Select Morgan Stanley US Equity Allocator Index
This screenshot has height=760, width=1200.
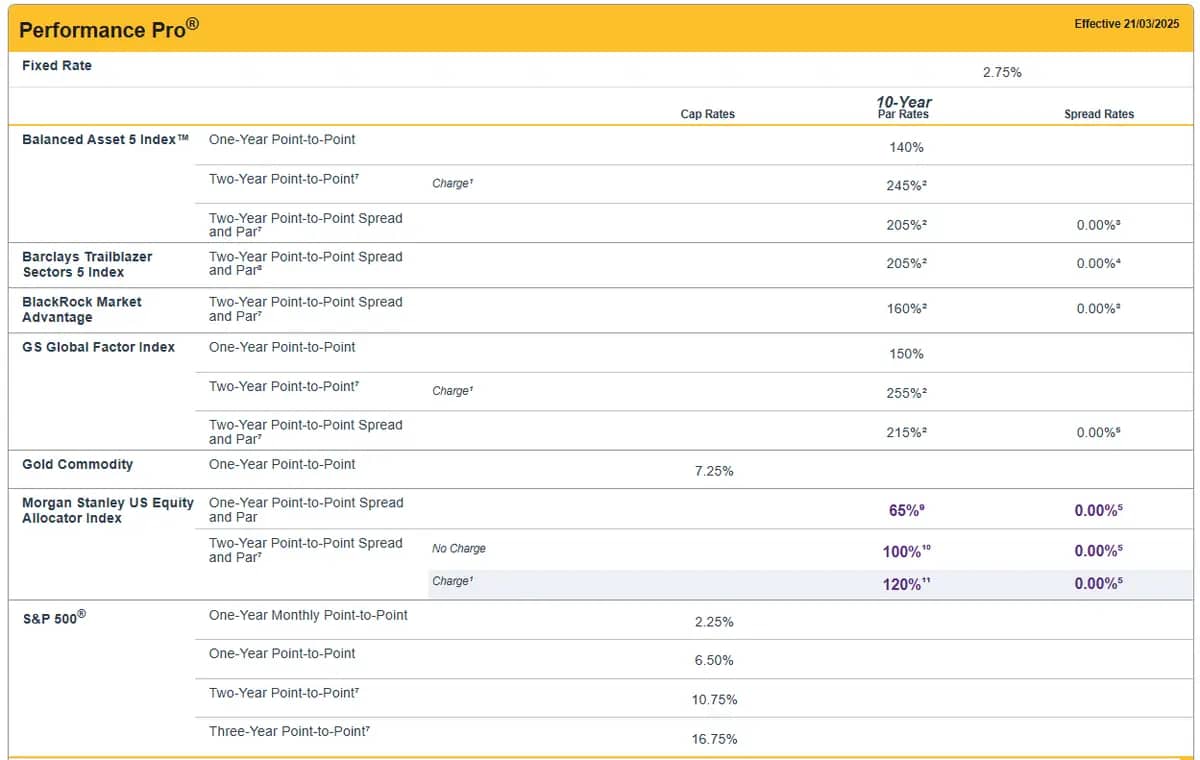[108, 510]
